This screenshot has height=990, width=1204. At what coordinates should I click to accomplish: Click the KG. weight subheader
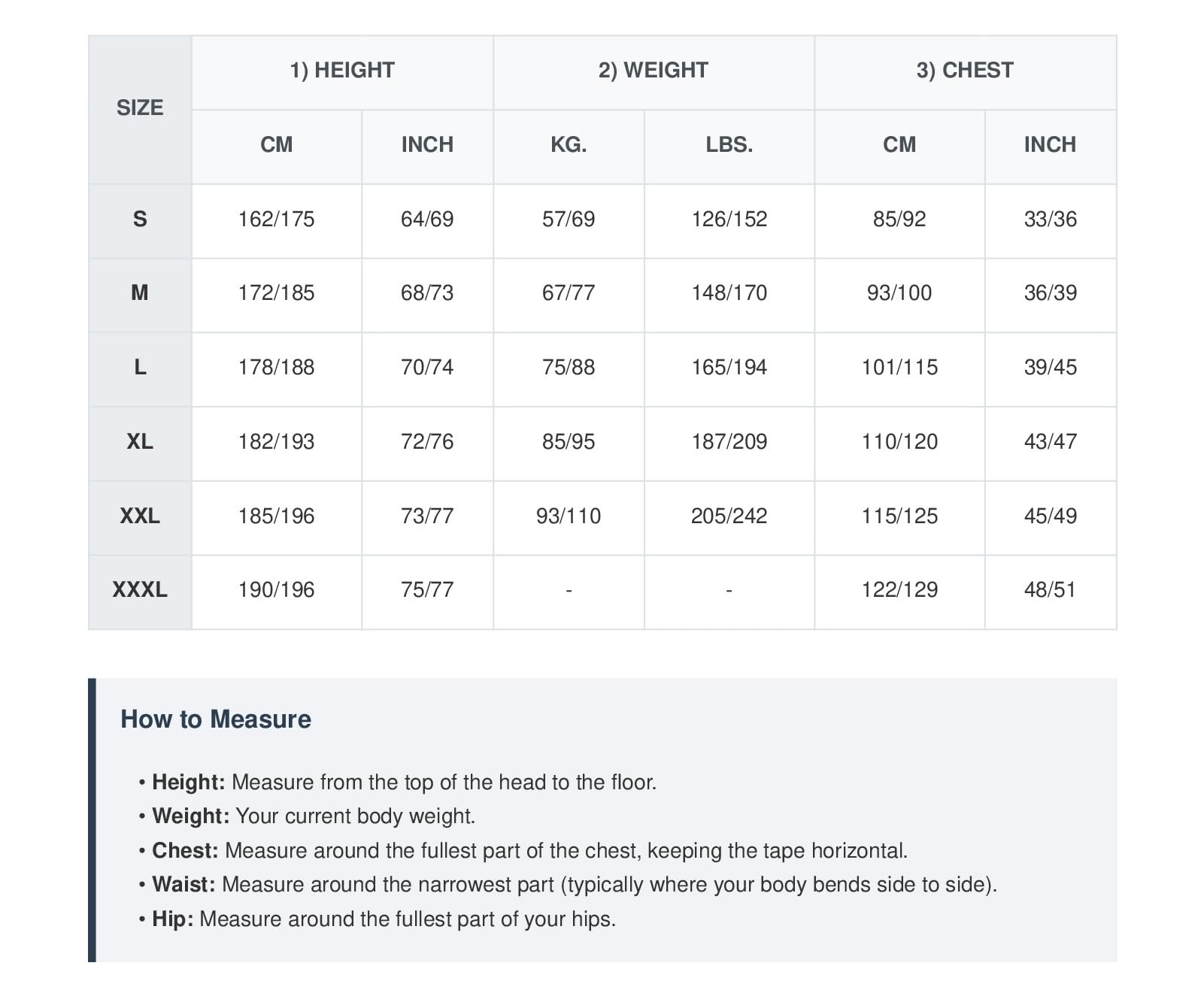(x=569, y=147)
